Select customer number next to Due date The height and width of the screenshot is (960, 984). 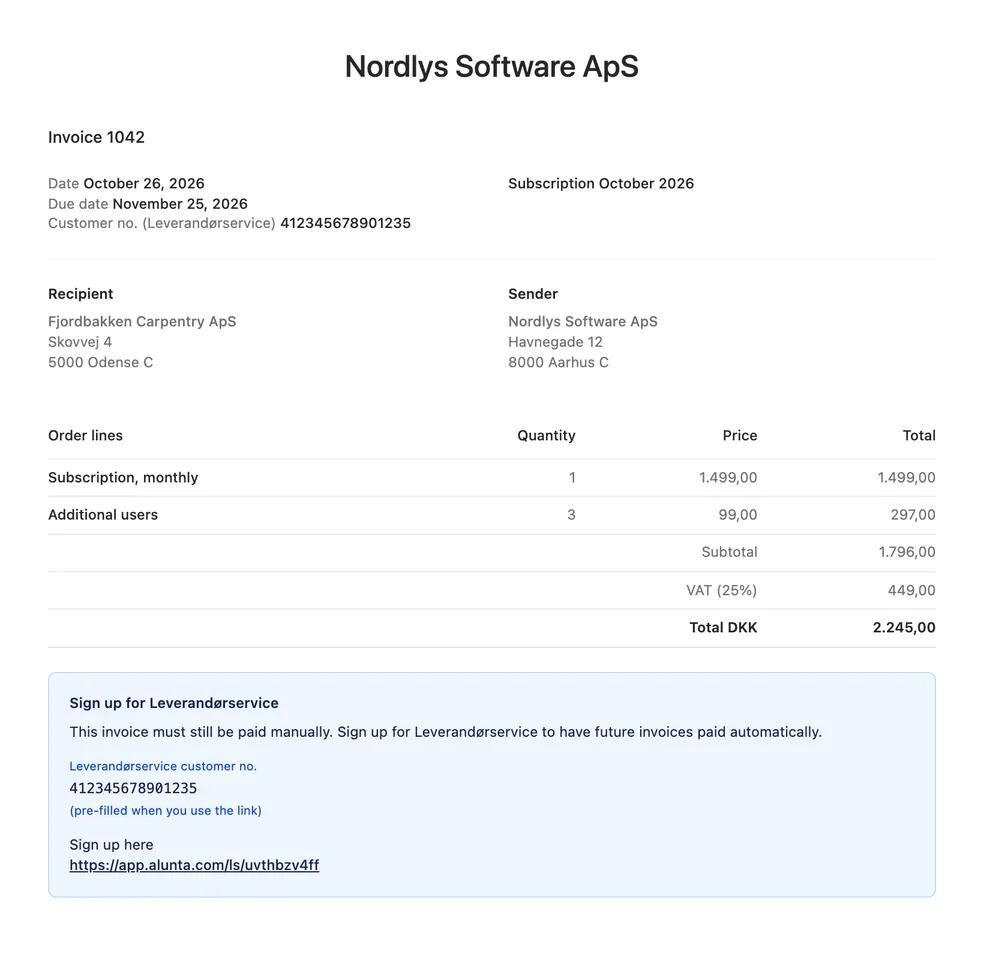(x=345, y=223)
